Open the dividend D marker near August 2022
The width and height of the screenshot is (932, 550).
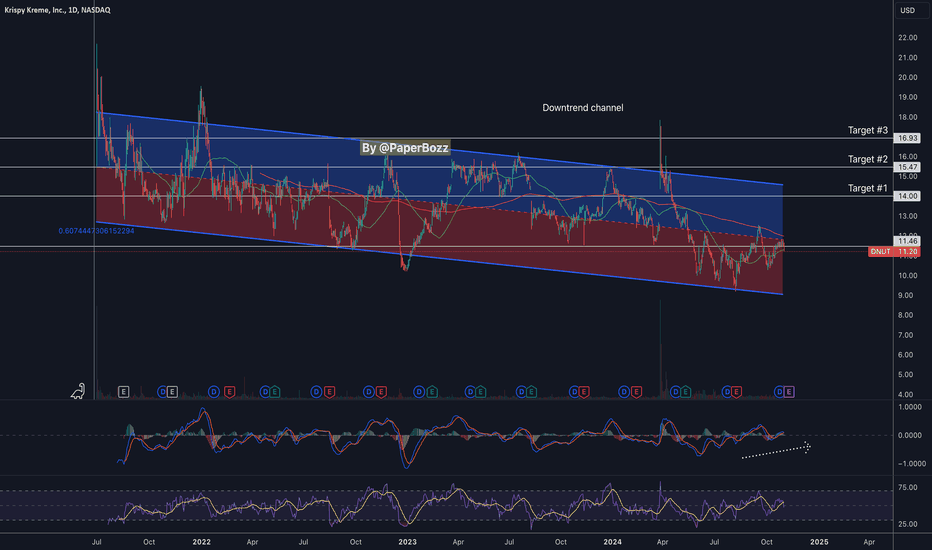[x=317, y=392]
